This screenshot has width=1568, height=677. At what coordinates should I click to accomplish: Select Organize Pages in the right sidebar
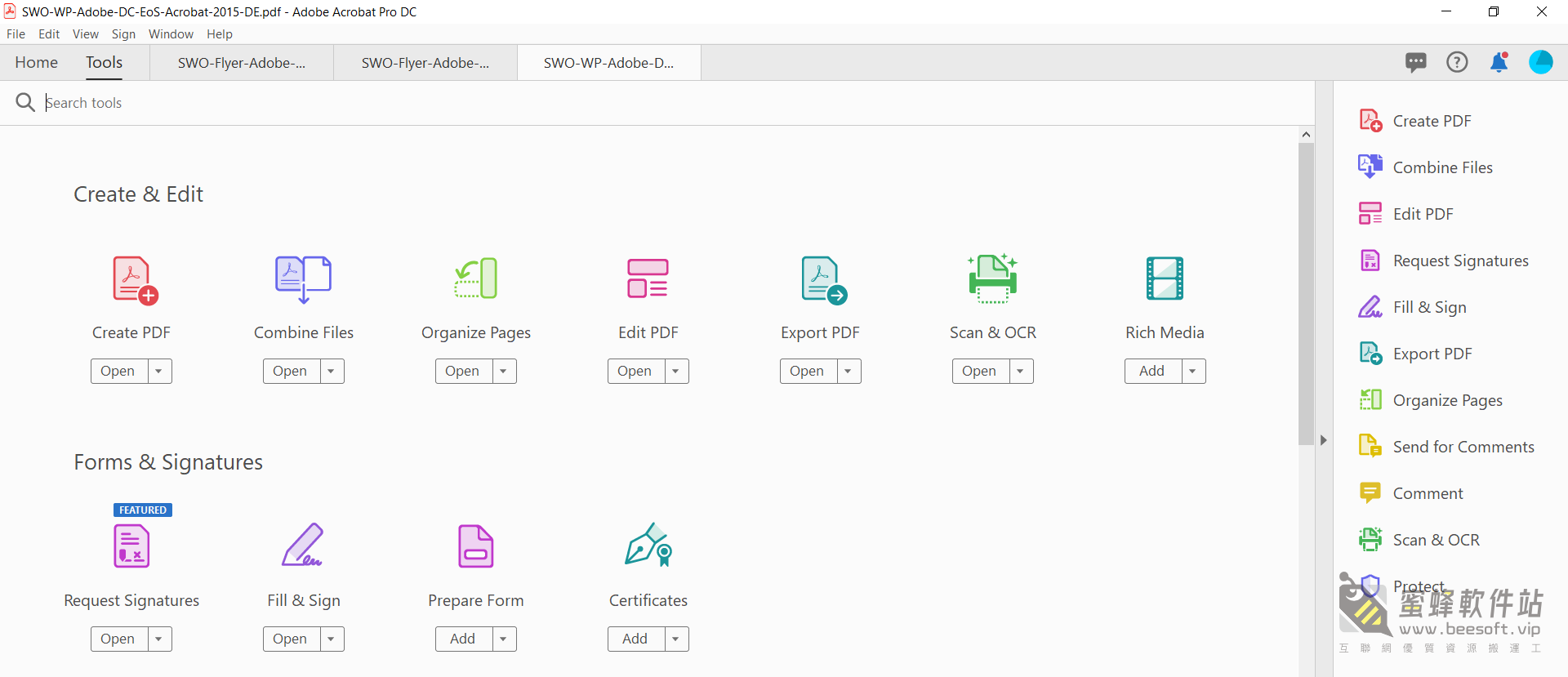pos(1431,400)
